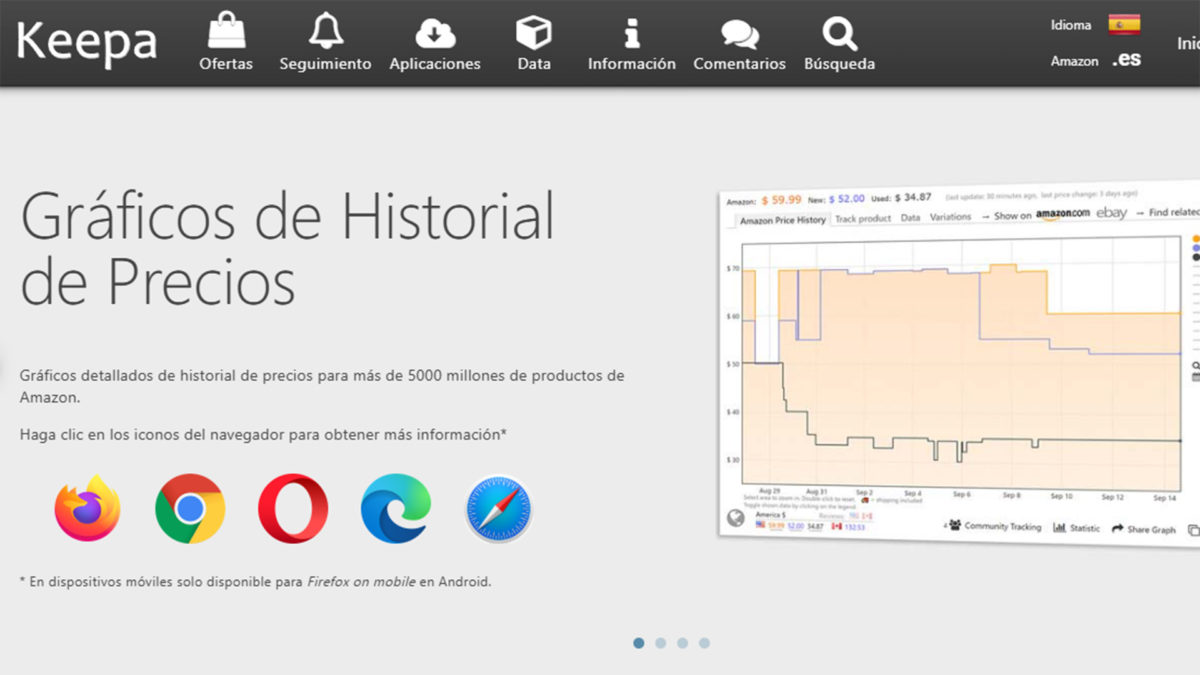Click Comentarios menu label

click(740, 64)
